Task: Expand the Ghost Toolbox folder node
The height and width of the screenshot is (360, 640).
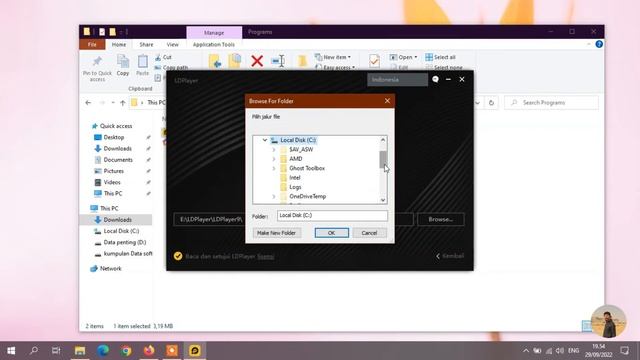Action: 274,168
